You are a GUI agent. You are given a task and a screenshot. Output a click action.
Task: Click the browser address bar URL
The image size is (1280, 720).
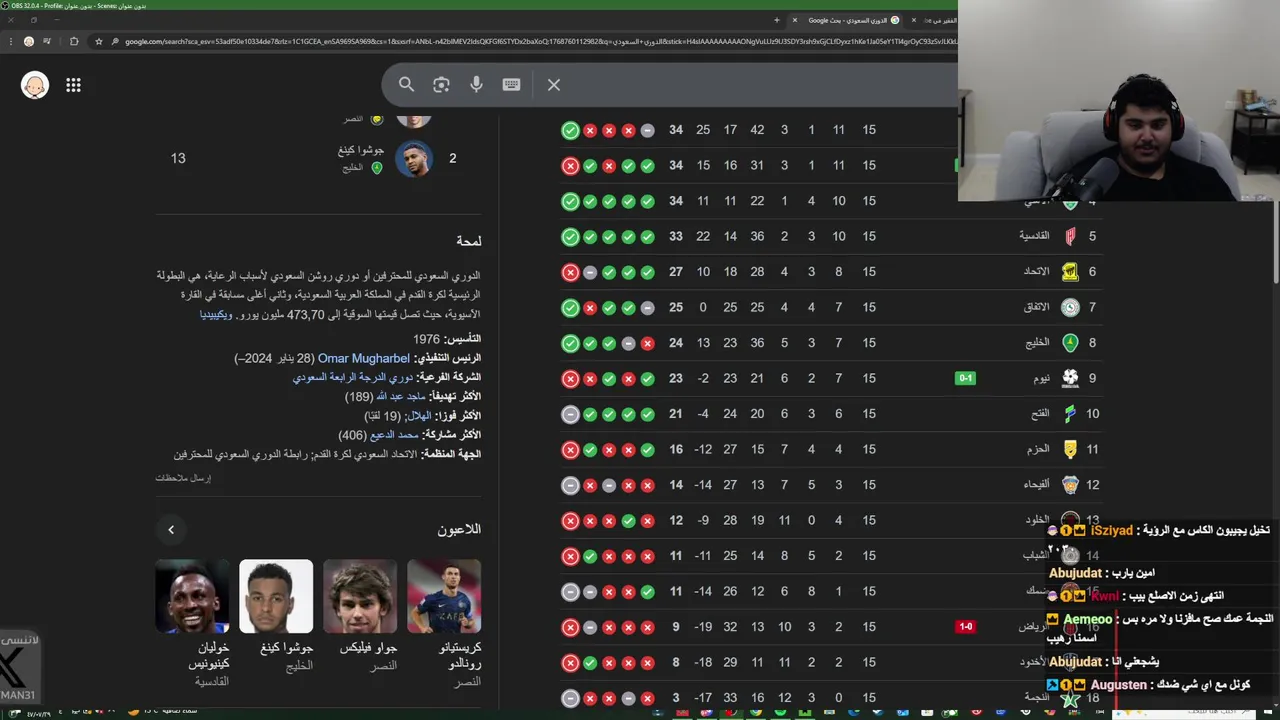540,41
